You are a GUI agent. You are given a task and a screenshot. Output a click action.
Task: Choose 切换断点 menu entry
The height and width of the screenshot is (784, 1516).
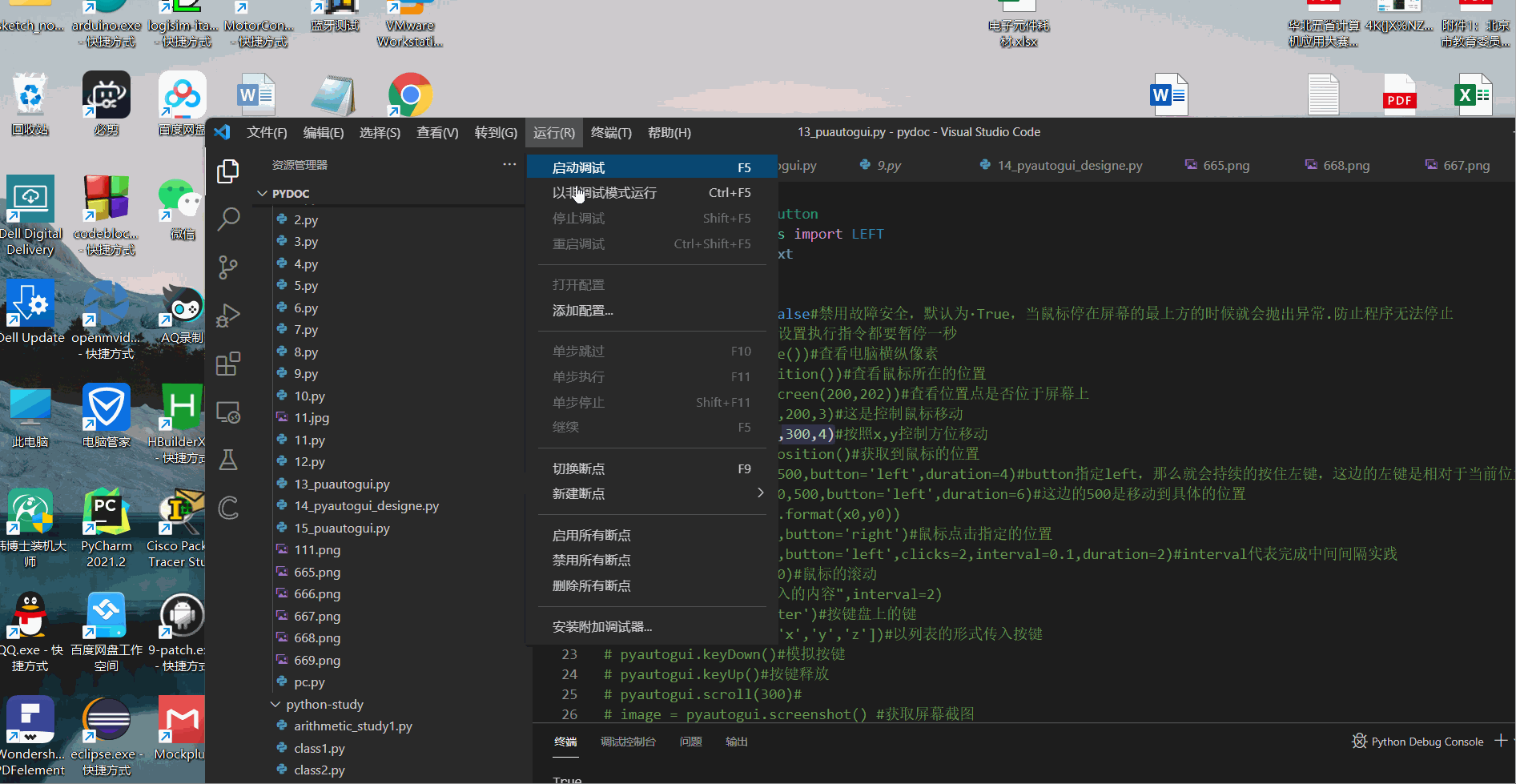click(652, 468)
